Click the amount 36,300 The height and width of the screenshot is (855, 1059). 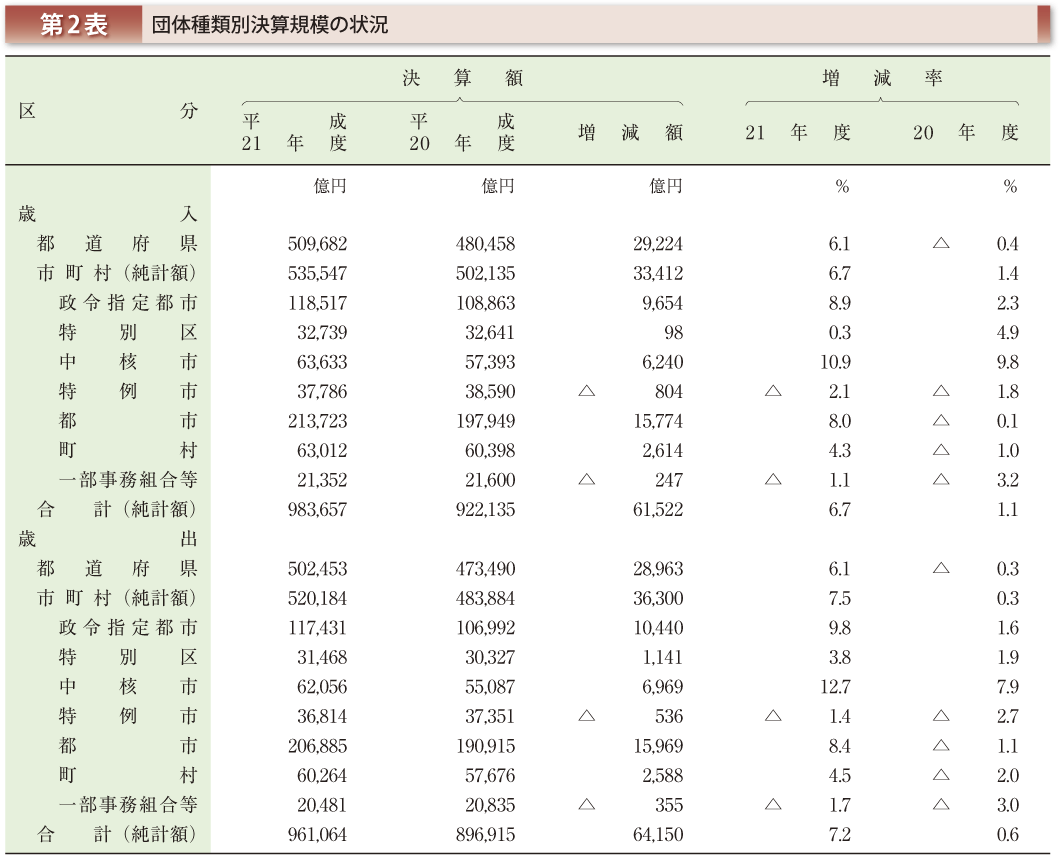click(x=658, y=598)
